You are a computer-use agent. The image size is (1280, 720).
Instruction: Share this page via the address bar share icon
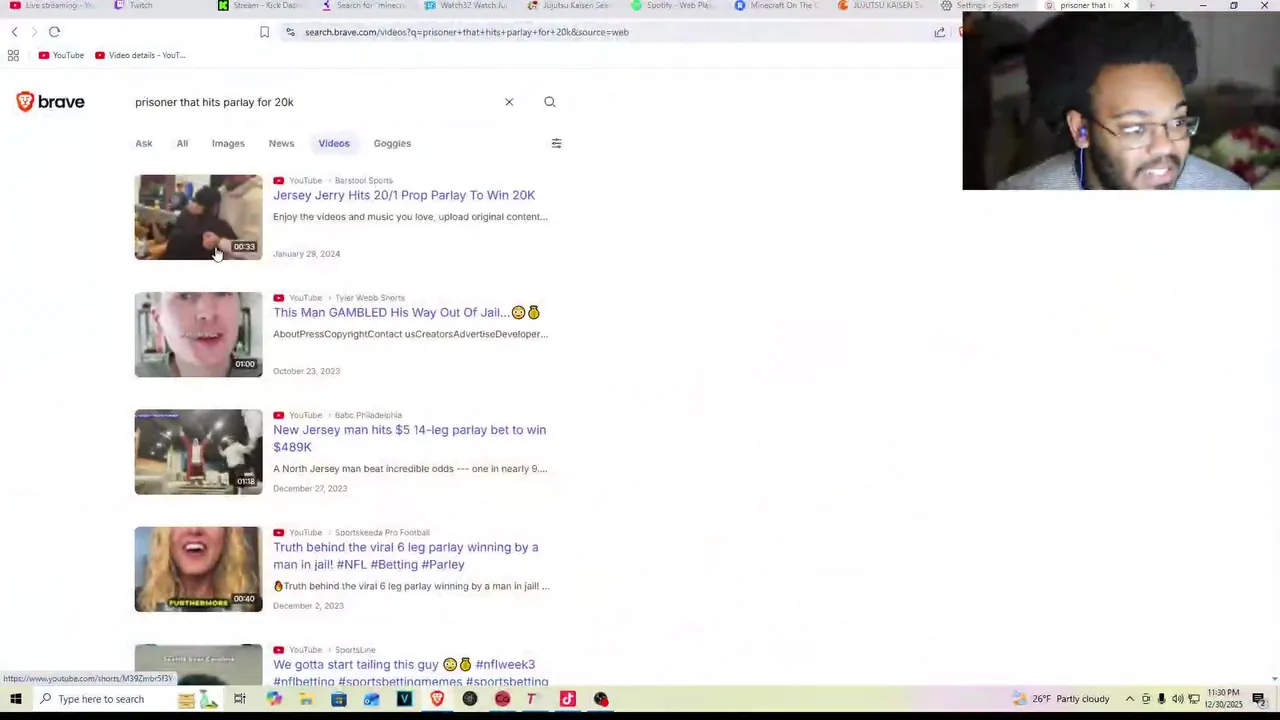(940, 32)
